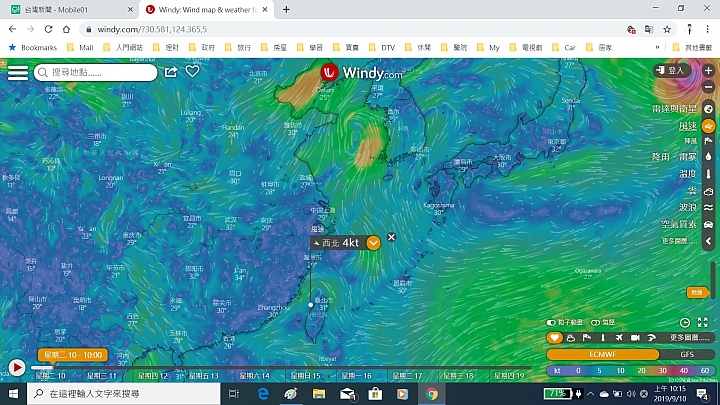Select the clouds layer icon
Screen dimensions: 720x405
click(709, 191)
